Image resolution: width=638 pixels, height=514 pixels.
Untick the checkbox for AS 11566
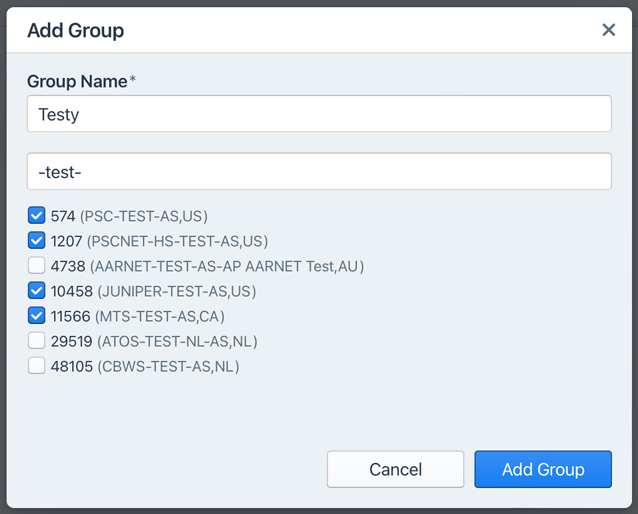(37, 316)
